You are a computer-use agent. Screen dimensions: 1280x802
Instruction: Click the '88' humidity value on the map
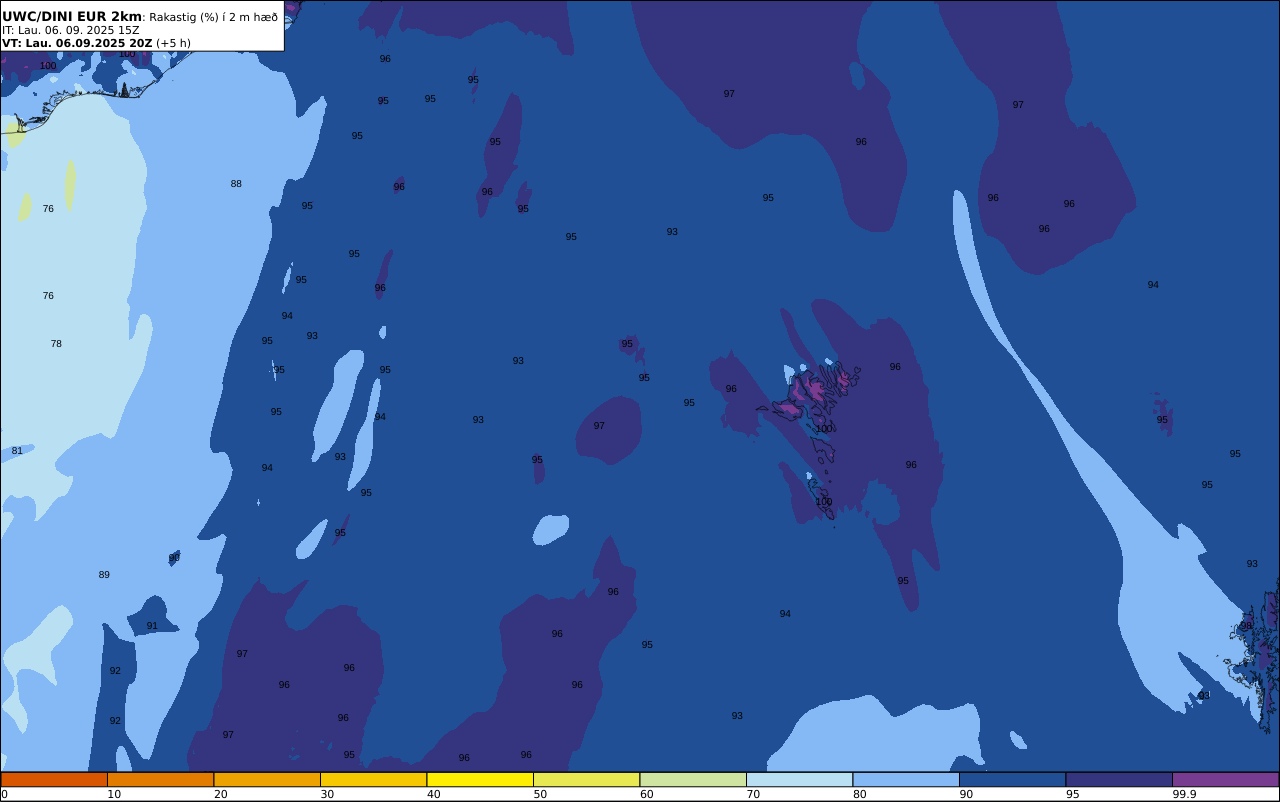coord(236,184)
